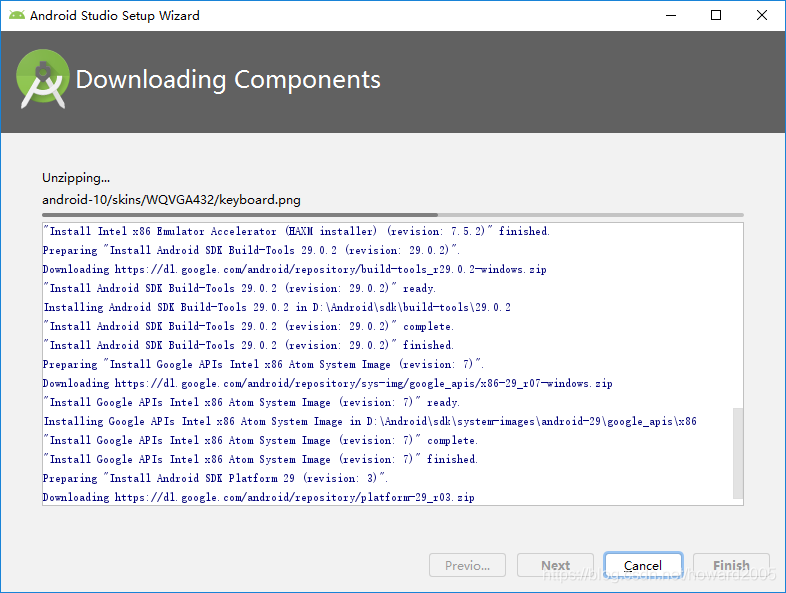Select the Build-Tools 29.0.2 'finished' log line

pyautogui.click(x=249, y=345)
